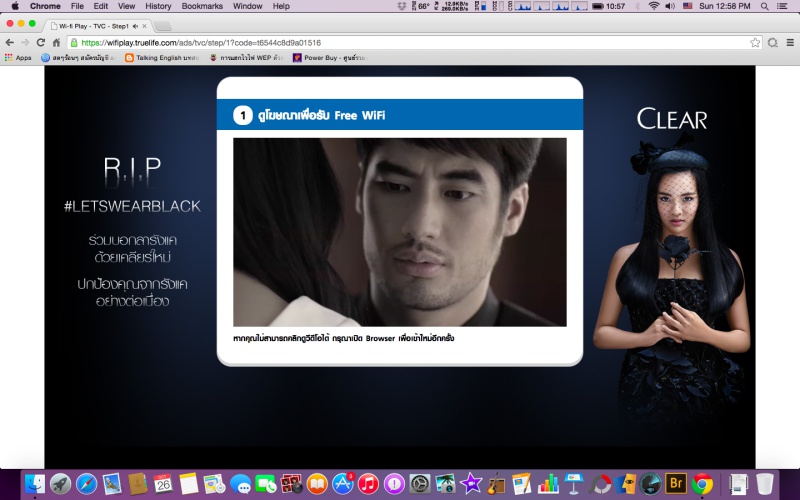The height and width of the screenshot is (500, 800).
Task: Click the R.I.P heading text
Action: [x=132, y=169]
